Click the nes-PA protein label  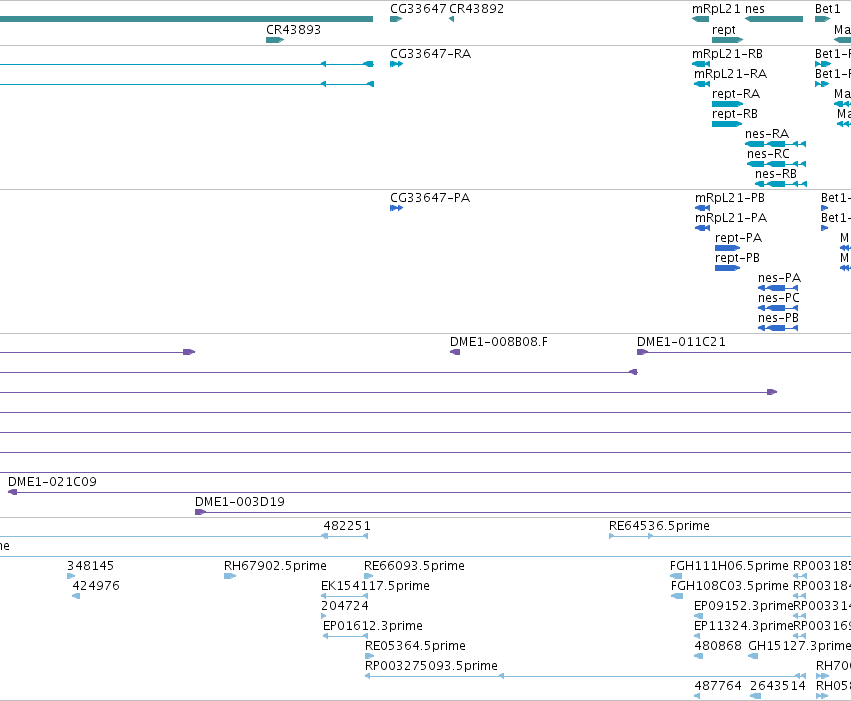(x=779, y=278)
